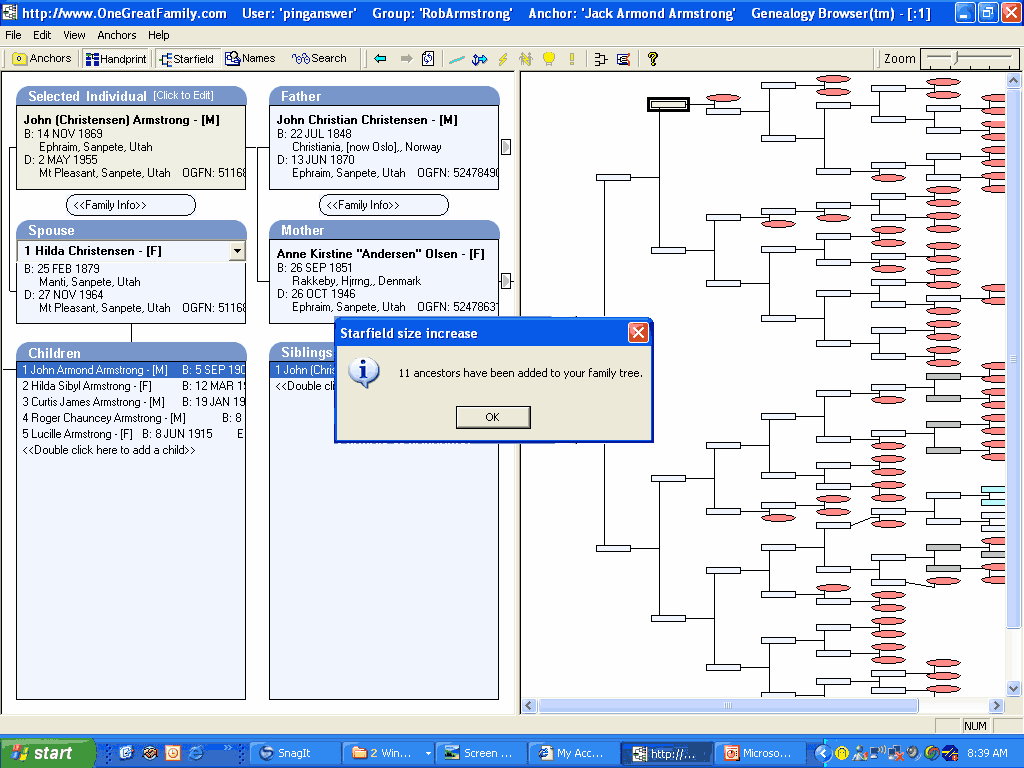Click the blue anchor-arrow toolbar icon

[479, 59]
